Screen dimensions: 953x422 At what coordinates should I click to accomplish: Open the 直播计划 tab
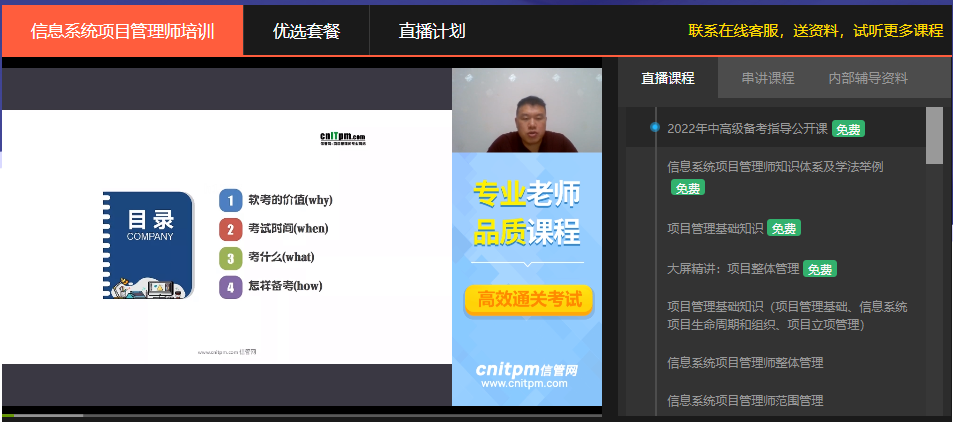tap(431, 31)
